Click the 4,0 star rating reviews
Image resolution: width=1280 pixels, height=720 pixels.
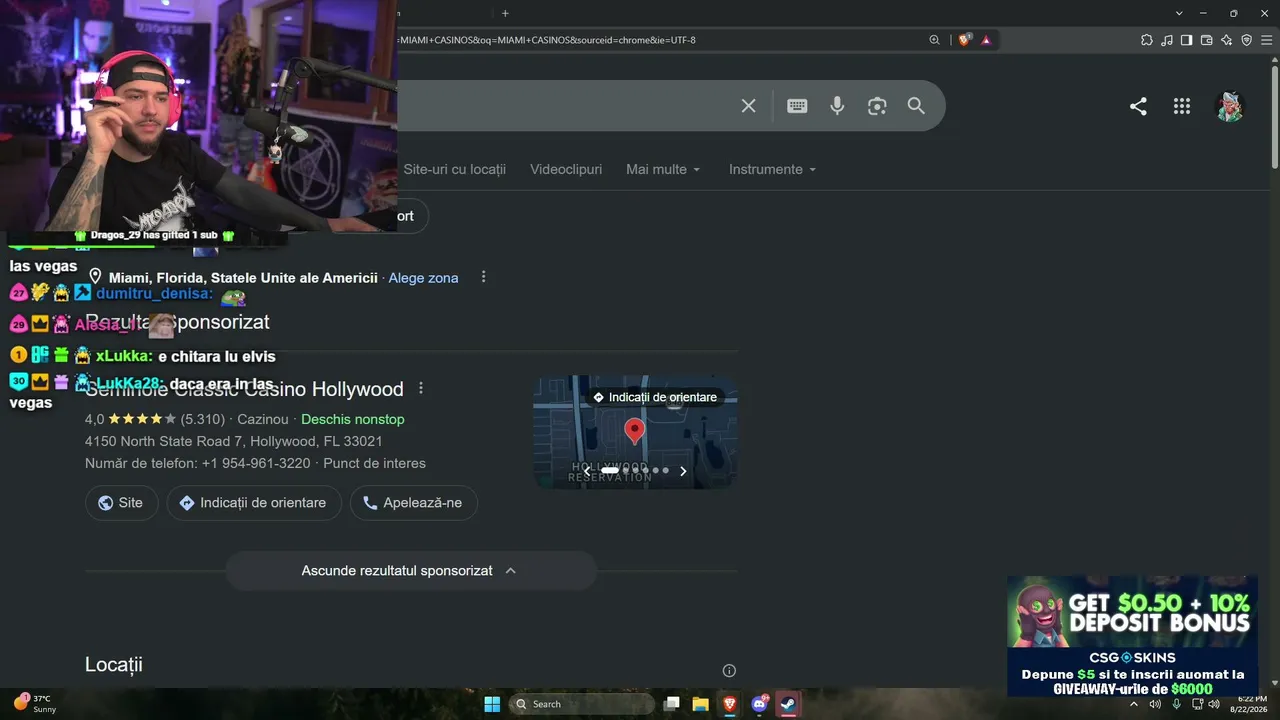coord(155,419)
